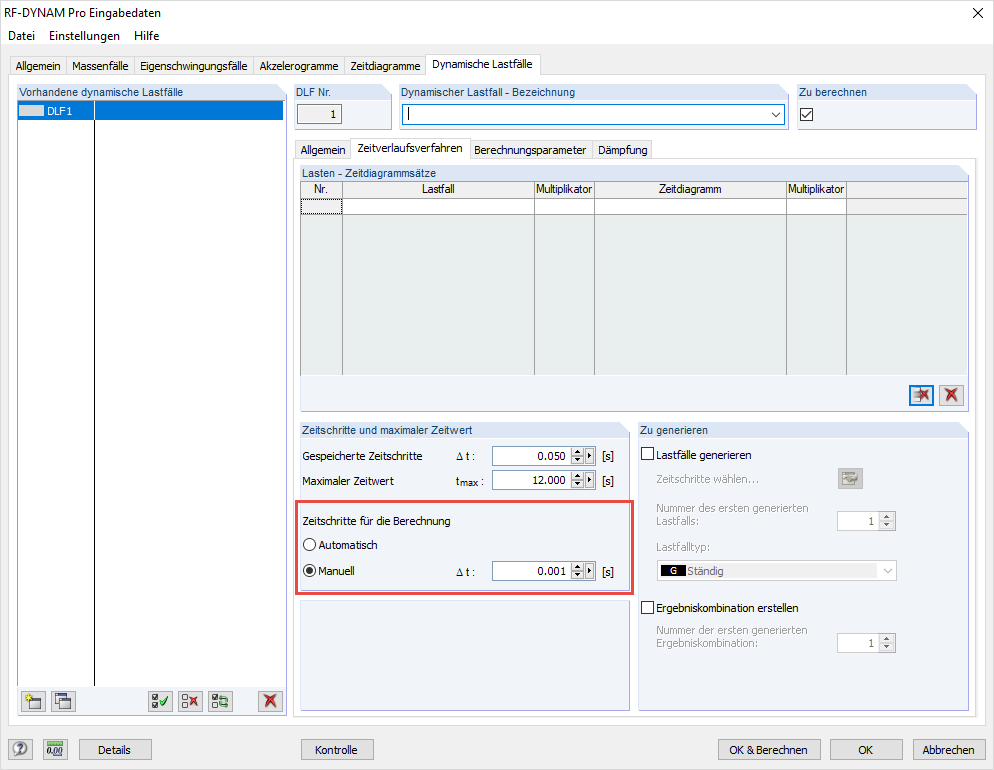Open the Datei menu
This screenshot has width=994, height=770.
(x=22, y=35)
